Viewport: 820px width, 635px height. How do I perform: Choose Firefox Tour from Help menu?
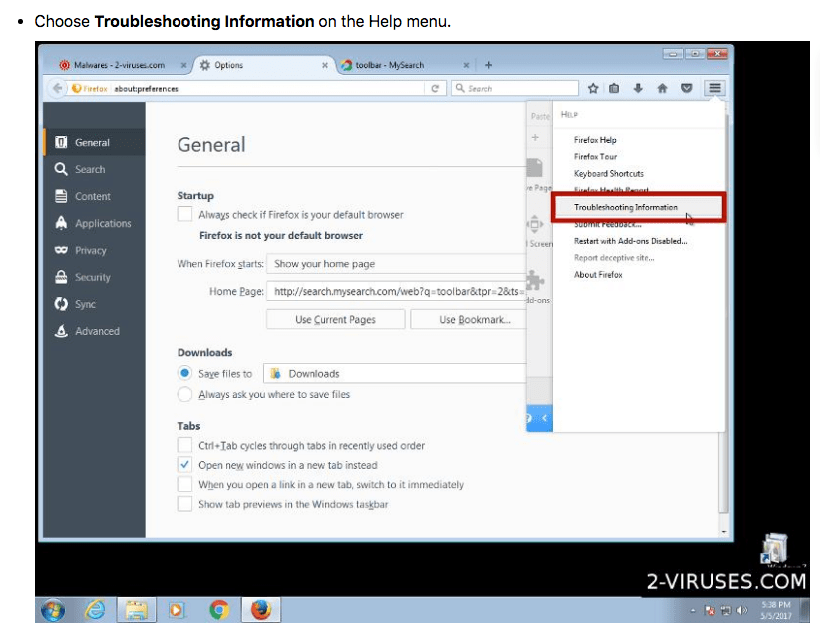[x=595, y=156]
